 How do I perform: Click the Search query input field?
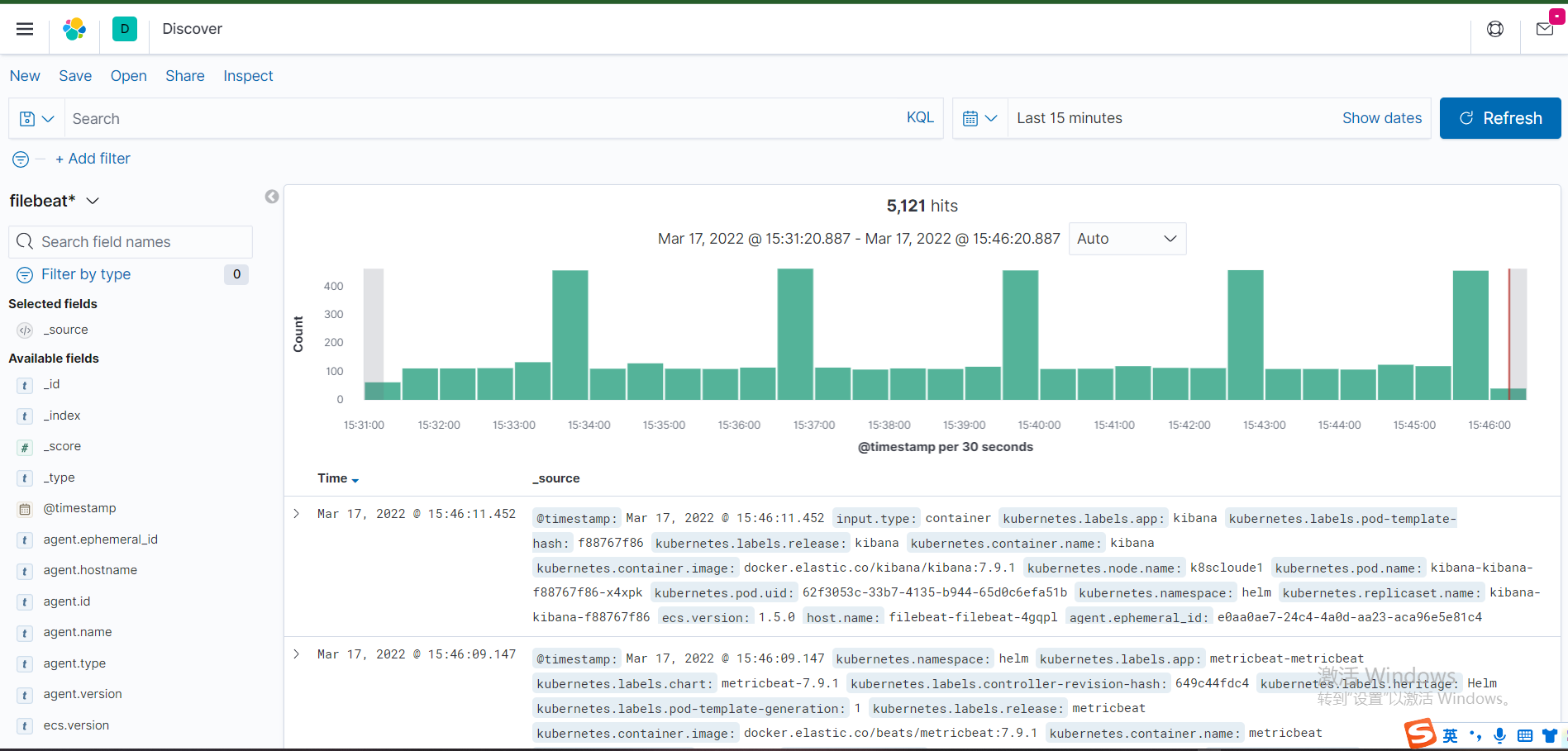pos(484,119)
